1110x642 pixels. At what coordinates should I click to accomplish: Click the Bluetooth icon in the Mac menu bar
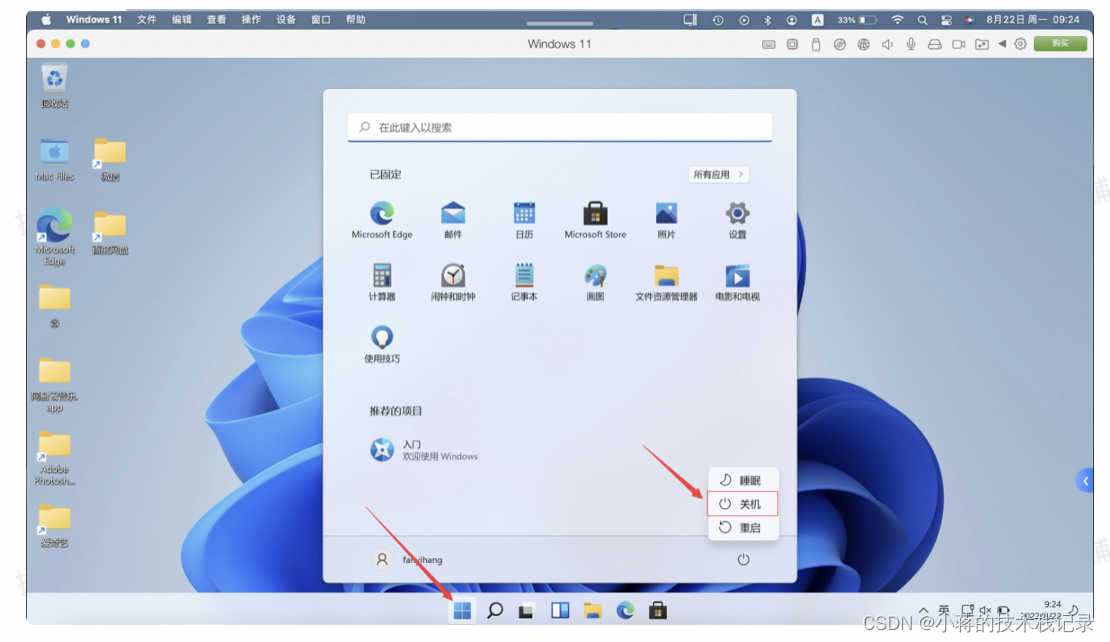point(767,20)
